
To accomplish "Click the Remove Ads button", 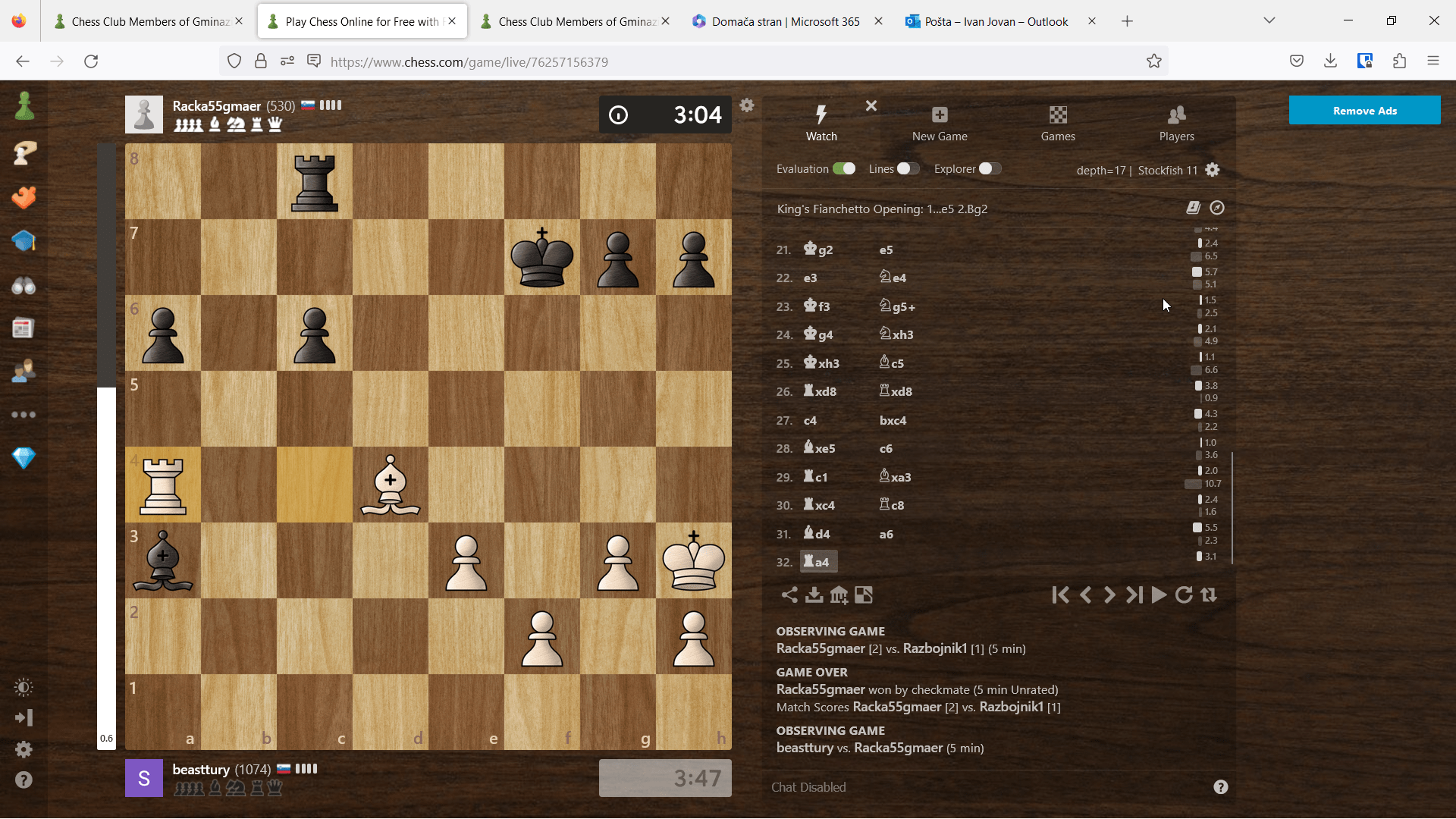I will click(x=1364, y=111).
